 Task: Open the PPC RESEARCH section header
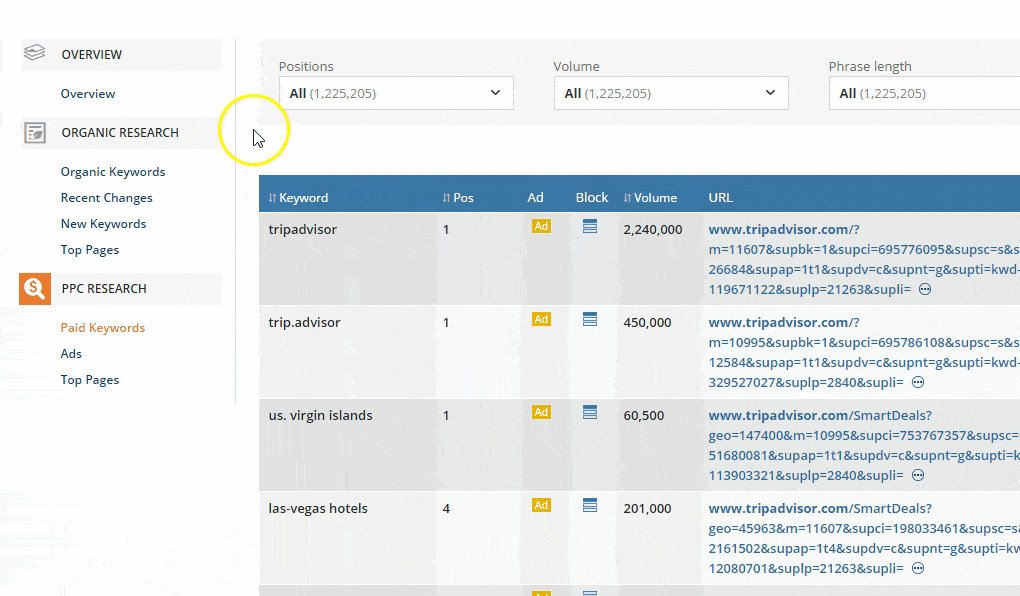pos(121,289)
